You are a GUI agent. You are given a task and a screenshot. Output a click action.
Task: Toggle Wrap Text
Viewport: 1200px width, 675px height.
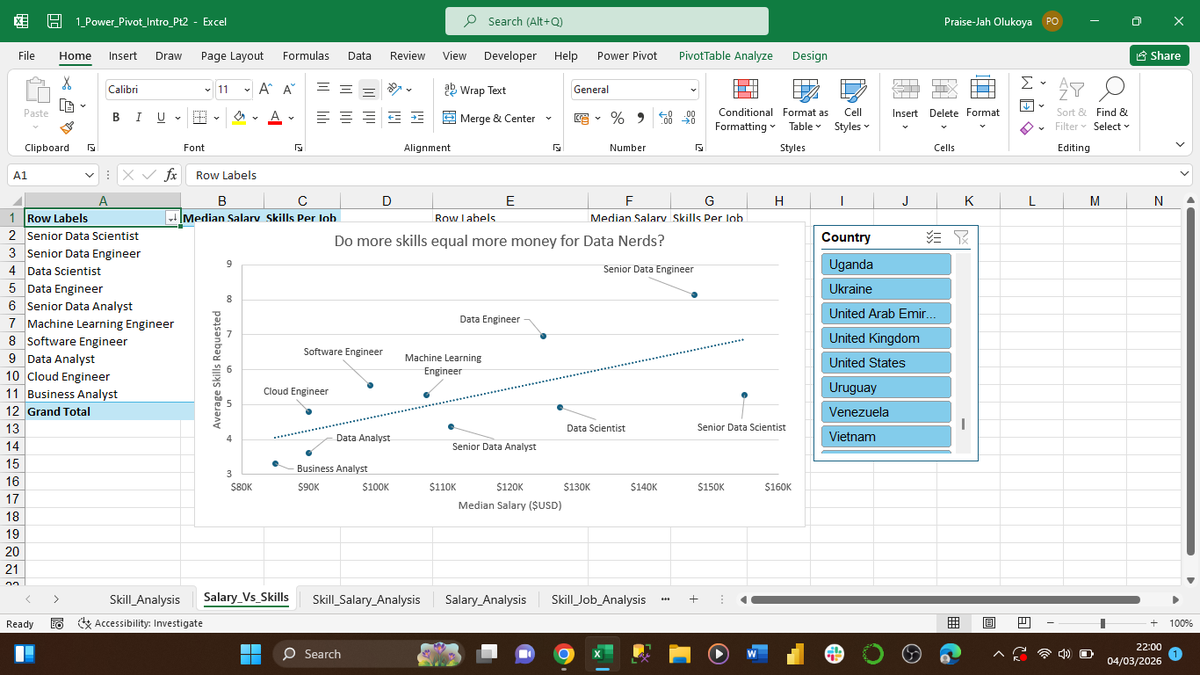point(474,90)
